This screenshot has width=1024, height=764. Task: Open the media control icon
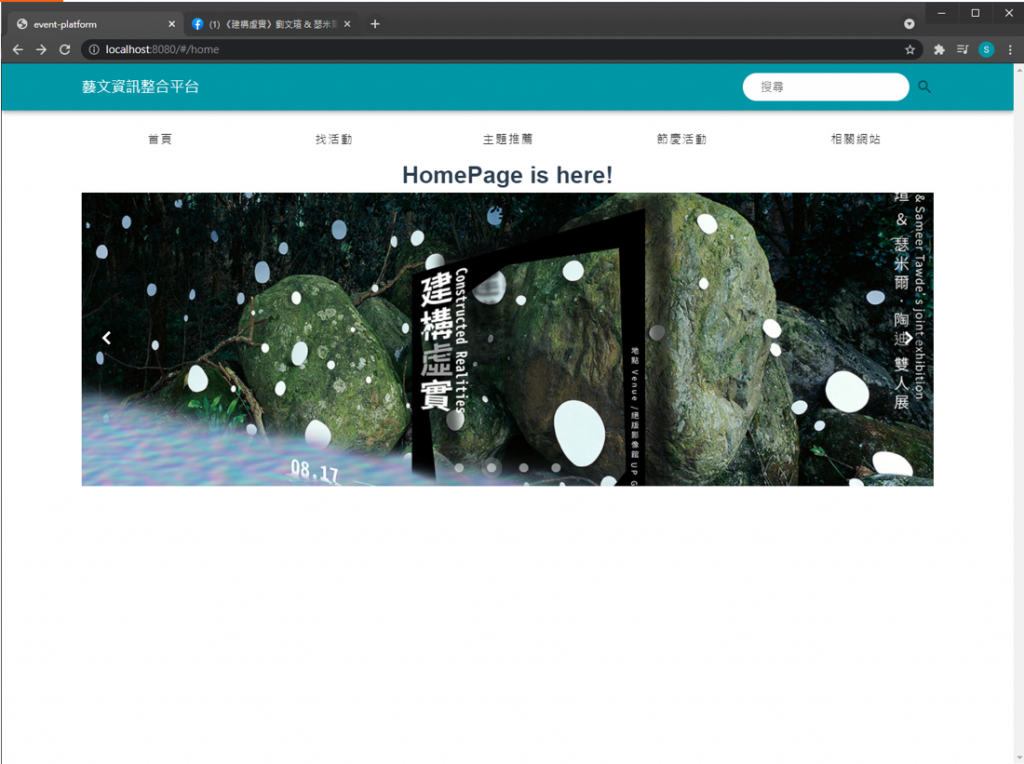[963, 50]
